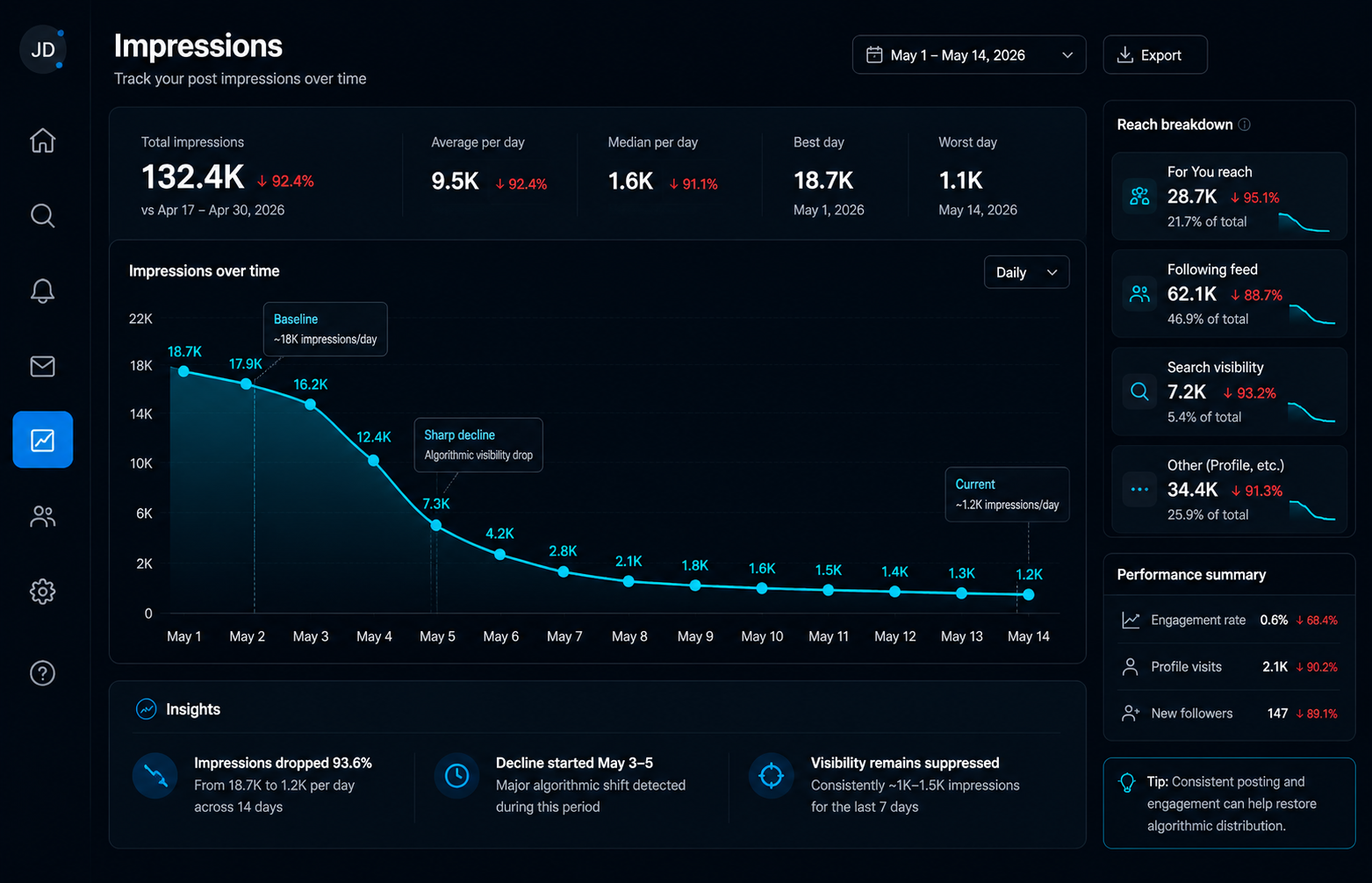Image resolution: width=1372 pixels, height=883 pixels.
Task: Click the Impressions dropped arrow icon
Action: point(155,775)
